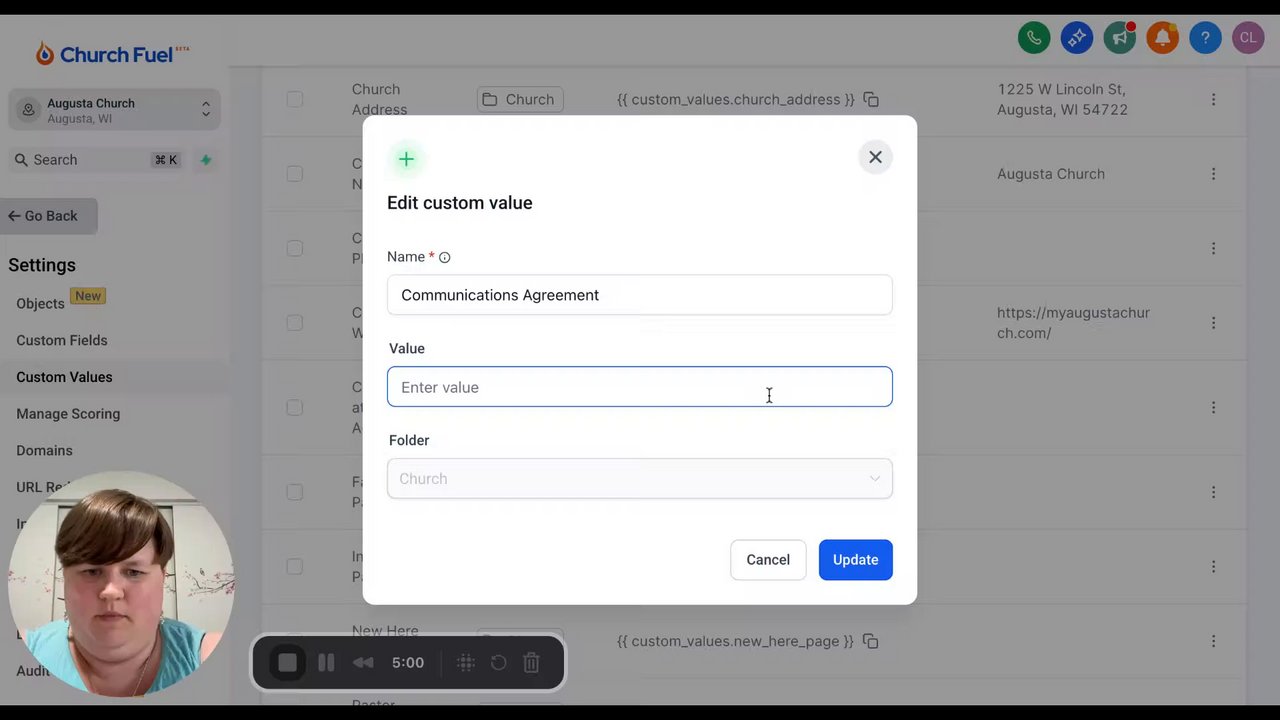Copy the custom_values.new_here_page merge tag

[x=871, y=641]
